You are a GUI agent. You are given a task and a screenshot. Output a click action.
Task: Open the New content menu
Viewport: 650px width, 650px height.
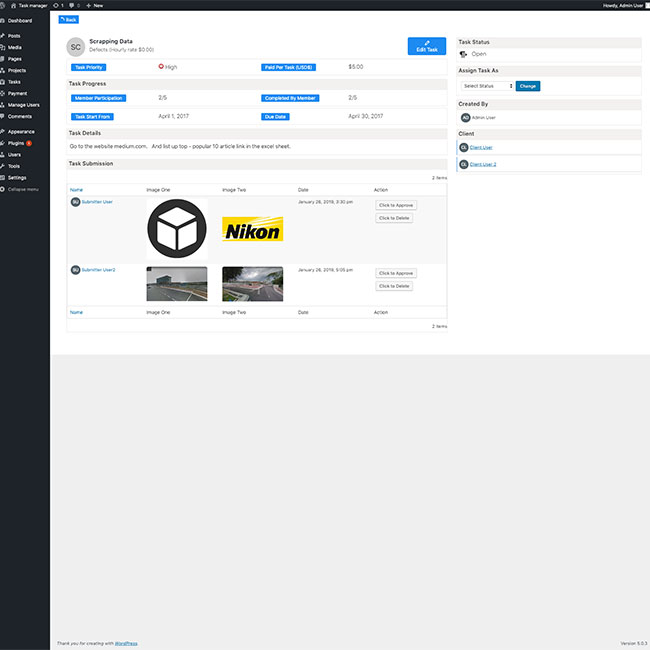[x=96, y=5]
